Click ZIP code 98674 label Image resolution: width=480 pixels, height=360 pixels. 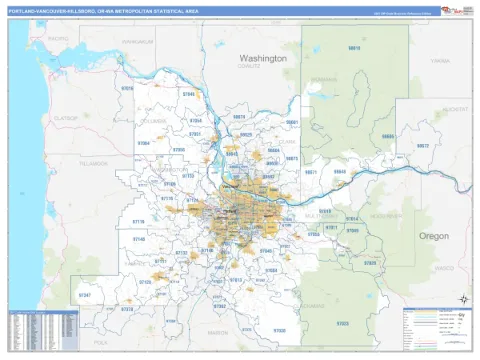pyautogui.click(x=239, y=117)
